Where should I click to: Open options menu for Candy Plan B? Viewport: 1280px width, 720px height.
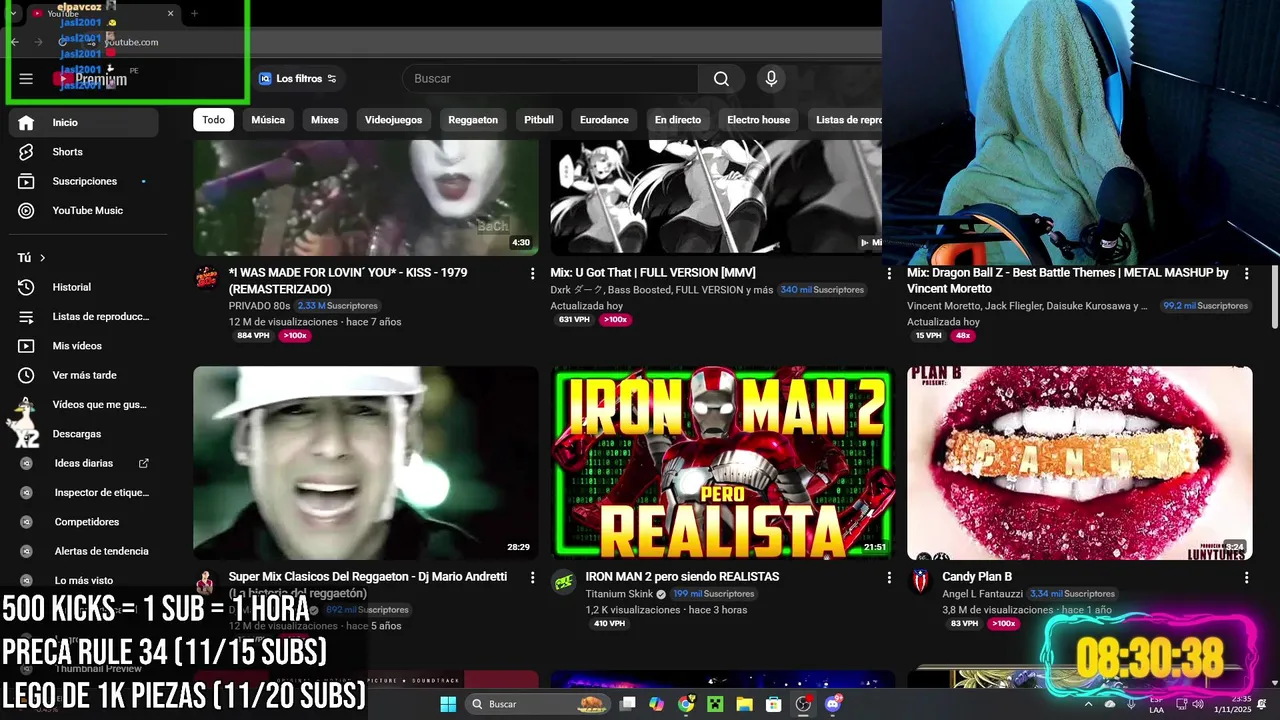pyautogui.click(x=1246, y=577)
